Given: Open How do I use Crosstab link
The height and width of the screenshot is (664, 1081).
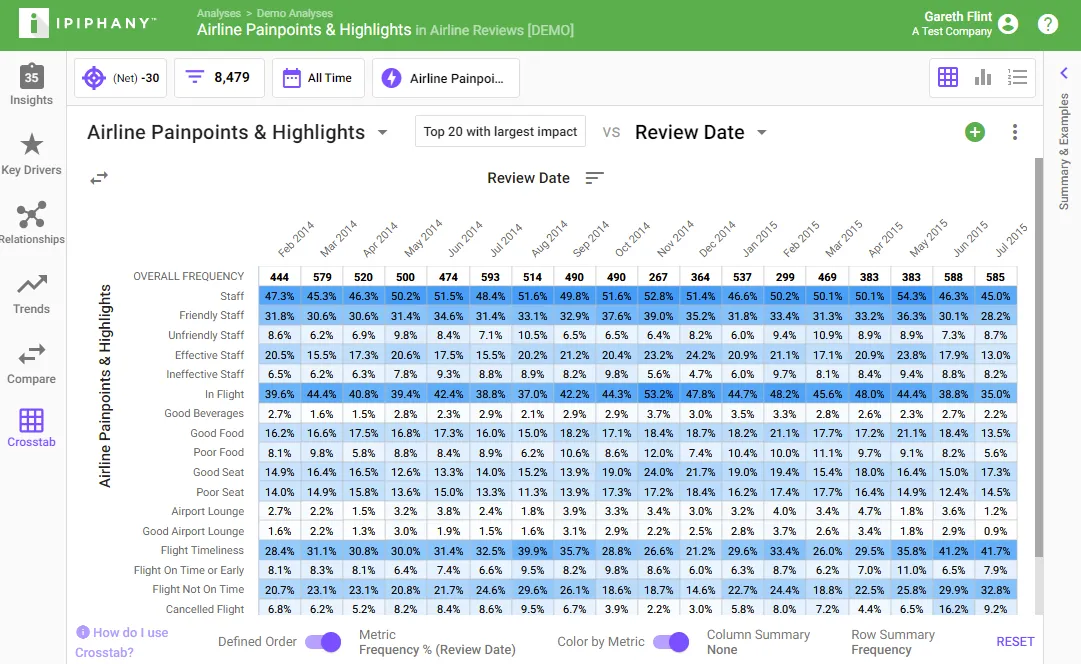Looking at the screenshot, I should click(123, 642).
